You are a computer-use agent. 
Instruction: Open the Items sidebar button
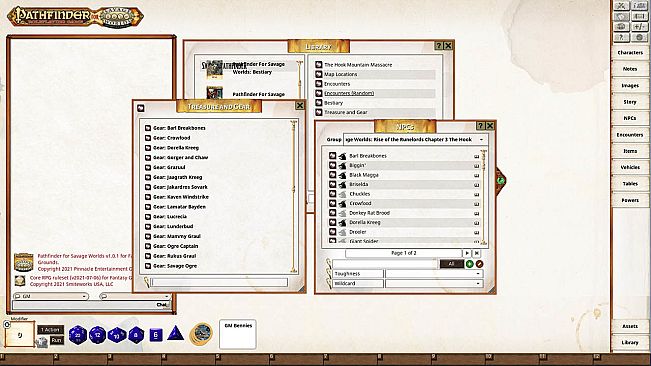[630, 151]
